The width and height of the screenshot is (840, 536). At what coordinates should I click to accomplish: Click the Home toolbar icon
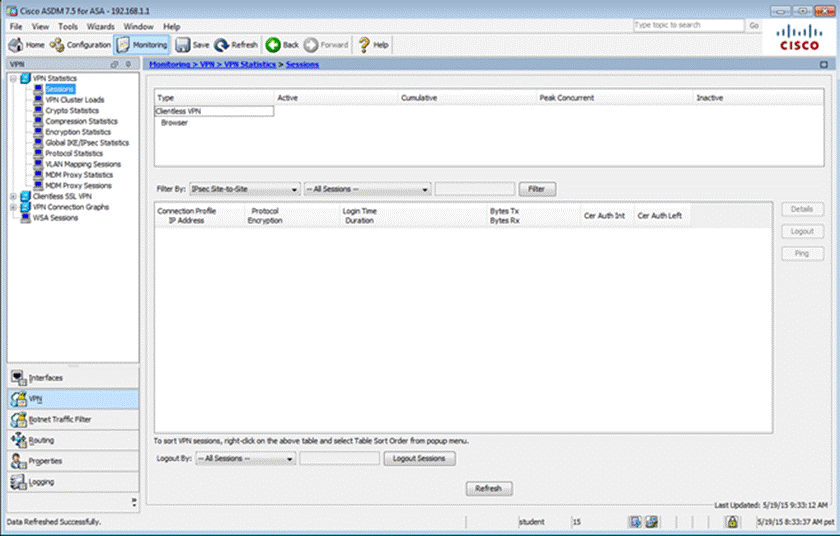17,45
